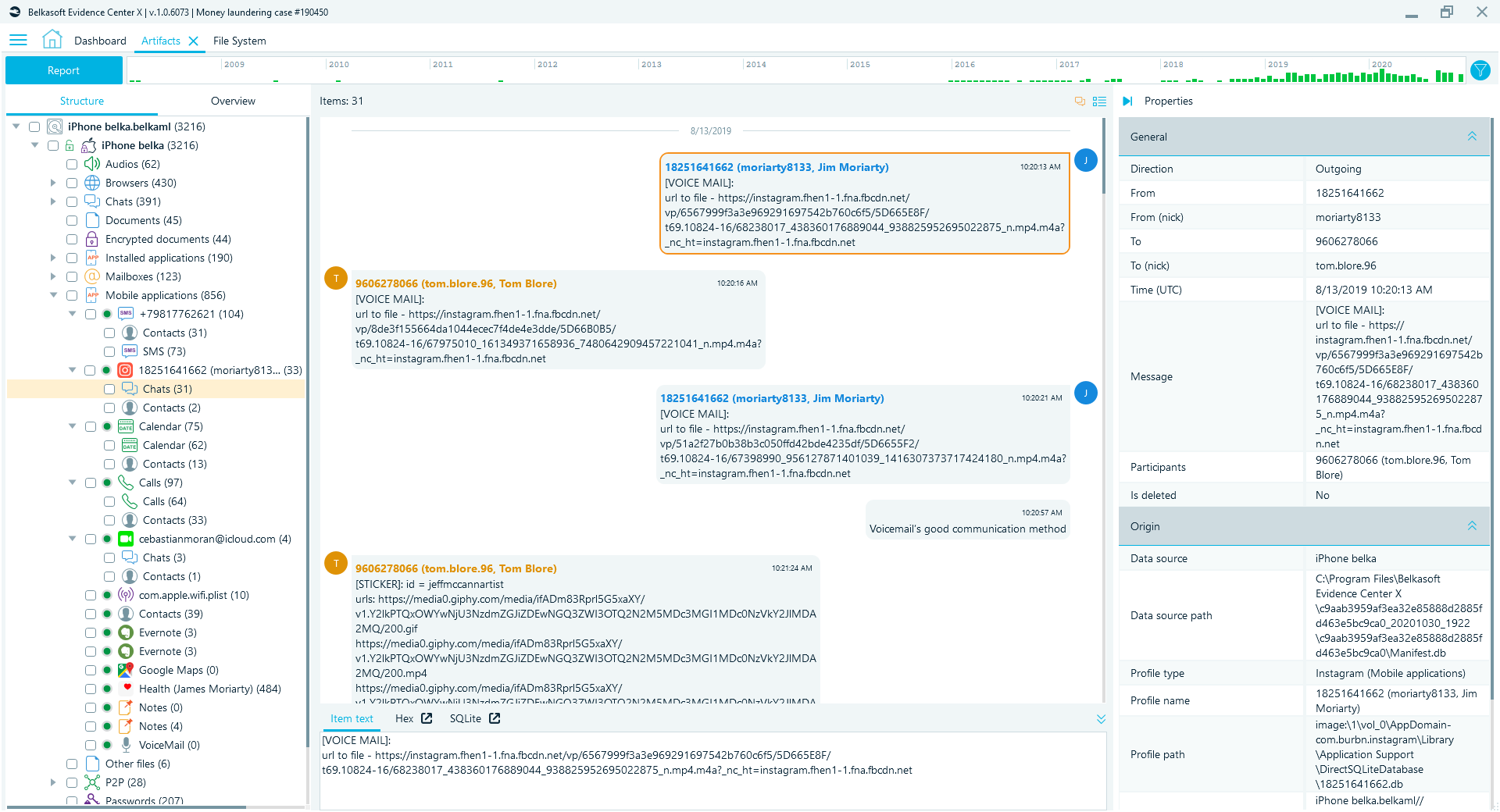Open the hamburger main menu
The height and width of the screenshot is (812, 1500).
pos(18,41)
